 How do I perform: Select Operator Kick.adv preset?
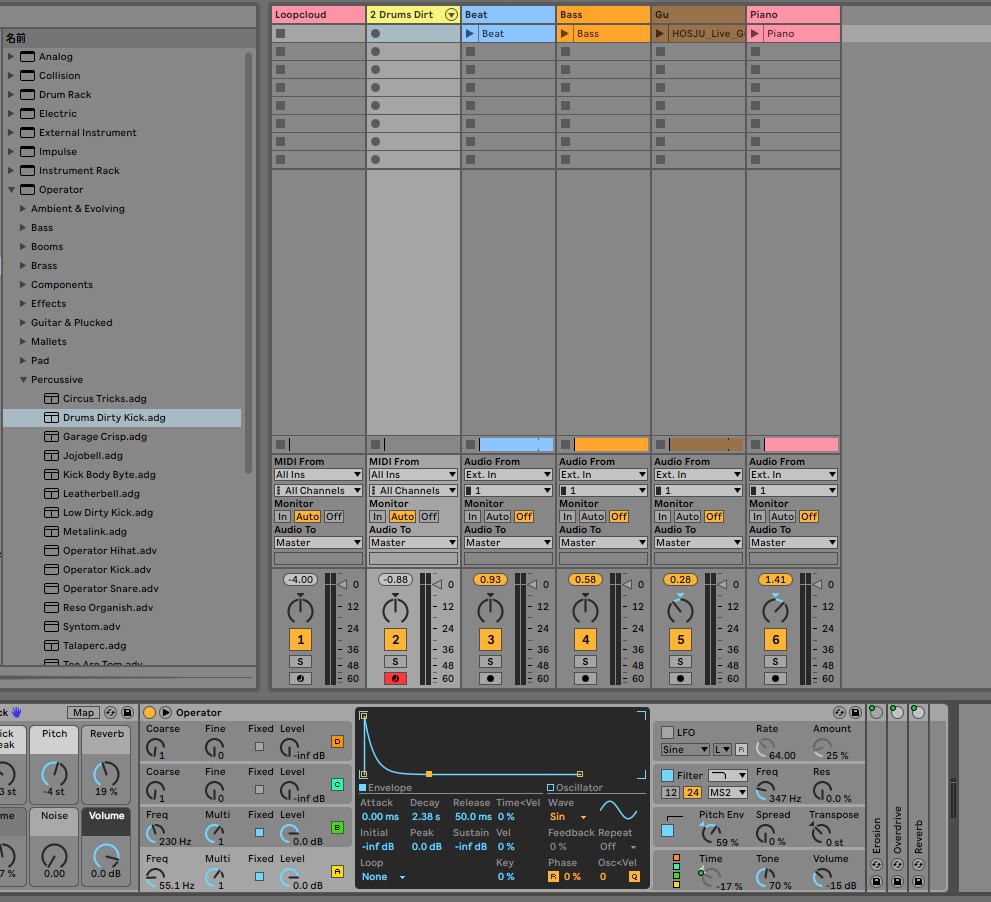point(107,570)
